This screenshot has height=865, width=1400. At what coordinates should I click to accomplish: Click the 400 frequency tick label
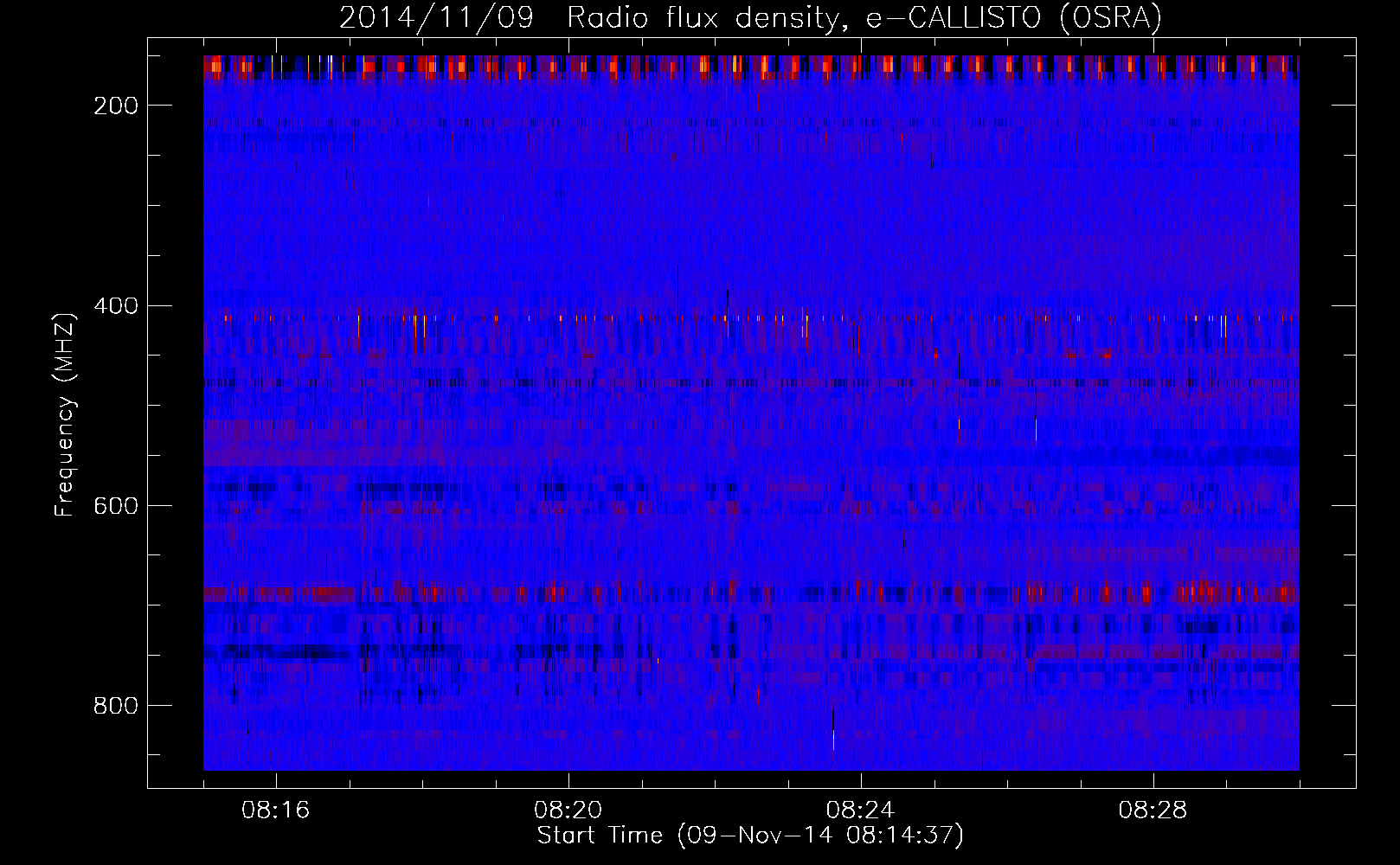116,305
